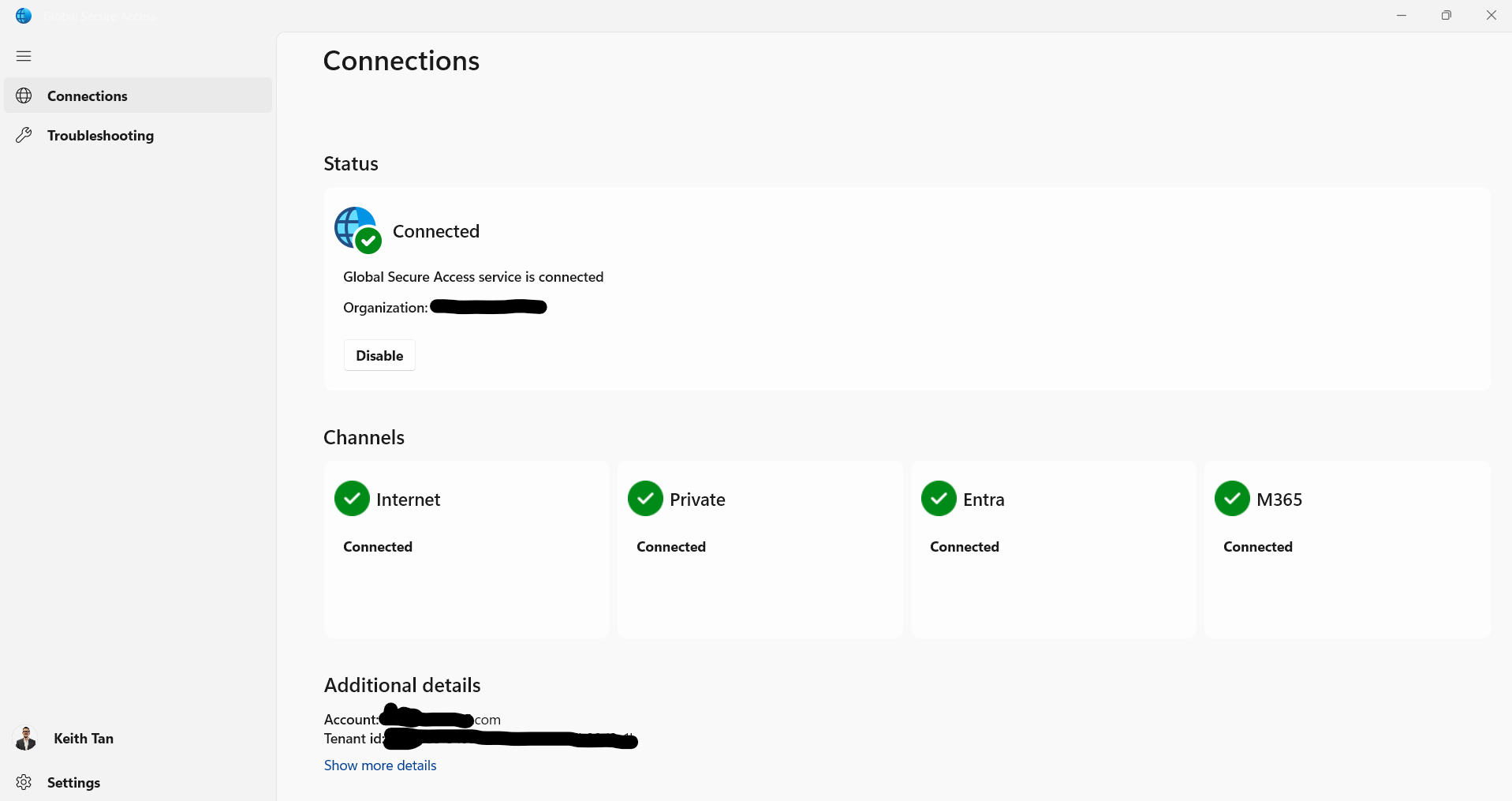Select the Connections menu item
1512x801 pixels.
point(88,96)
